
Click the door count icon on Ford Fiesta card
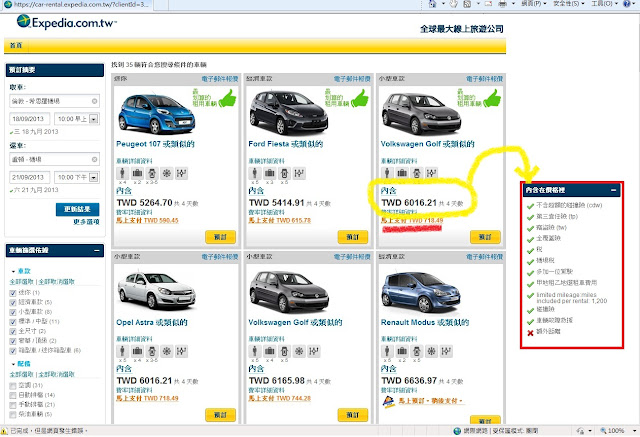tap(284, 173)
